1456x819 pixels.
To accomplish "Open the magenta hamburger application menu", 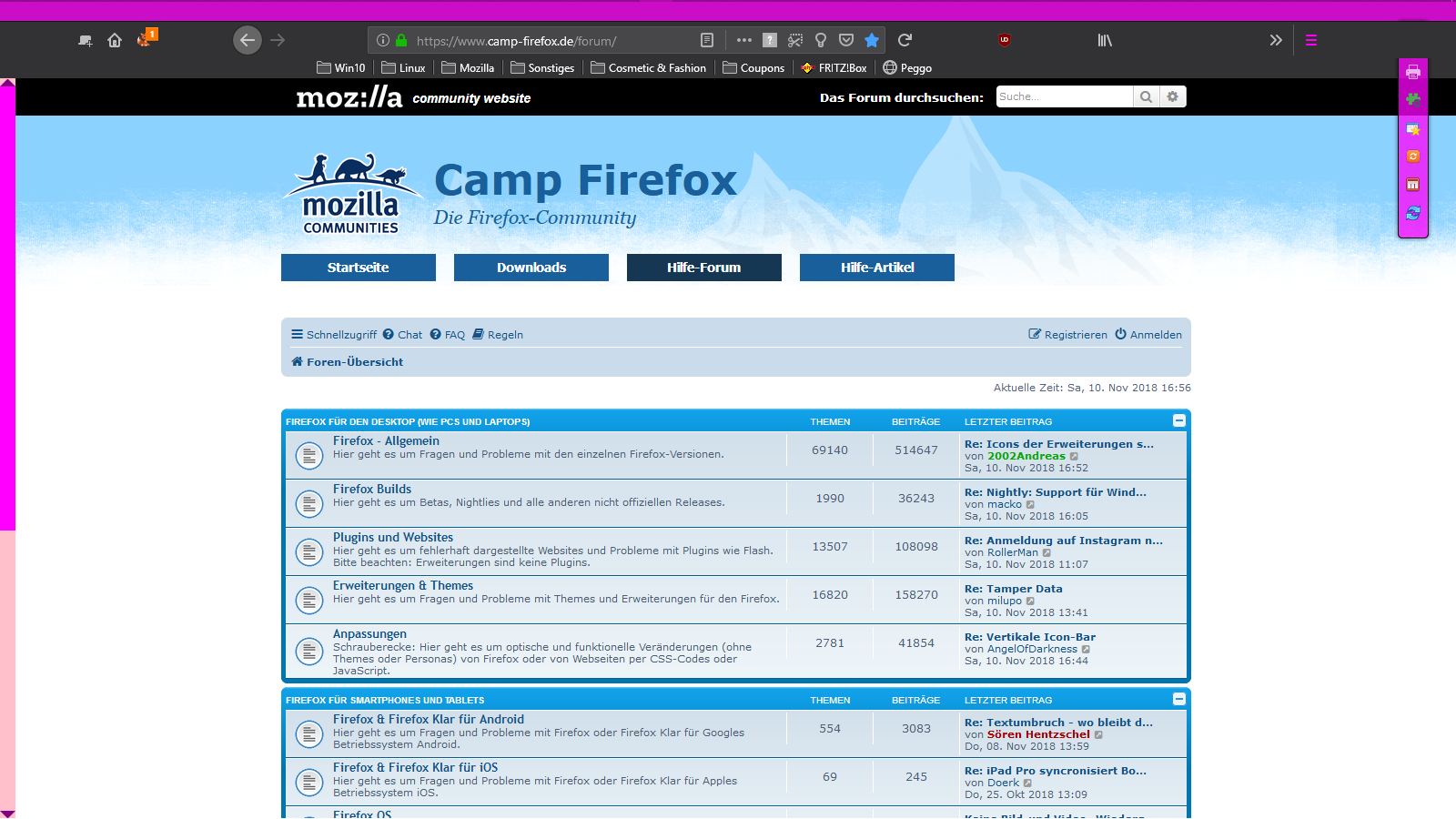I will point(1311,40).
